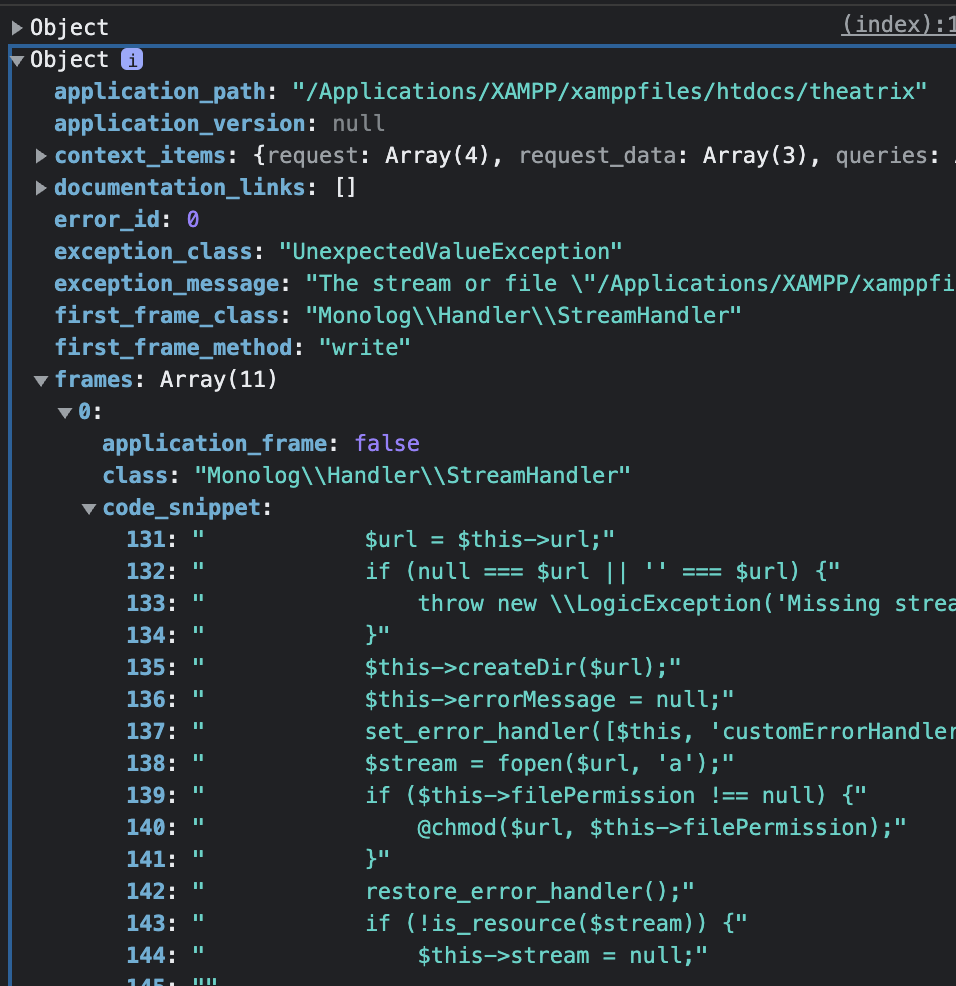
Task: Collapse the code_snippet node
Action: pos(89,508)
